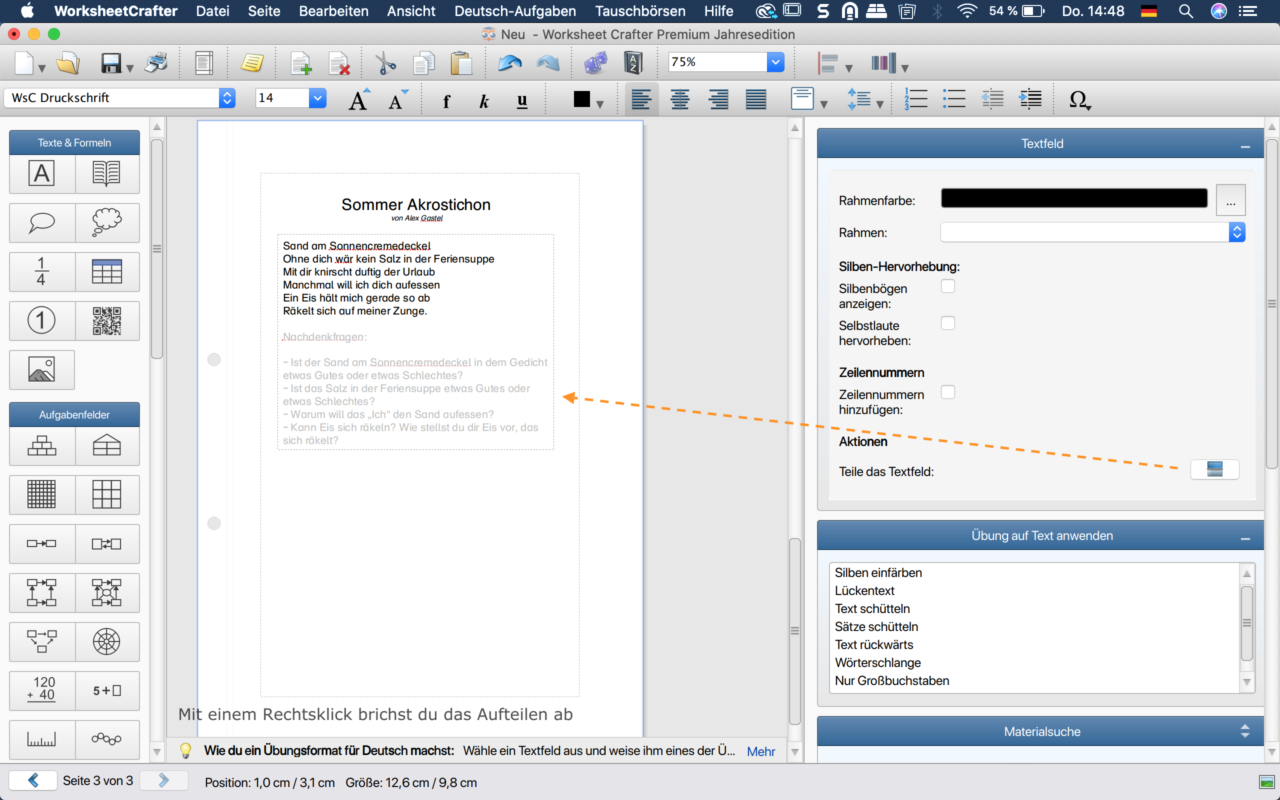Insert a speech bubble element

coord(41,222)
